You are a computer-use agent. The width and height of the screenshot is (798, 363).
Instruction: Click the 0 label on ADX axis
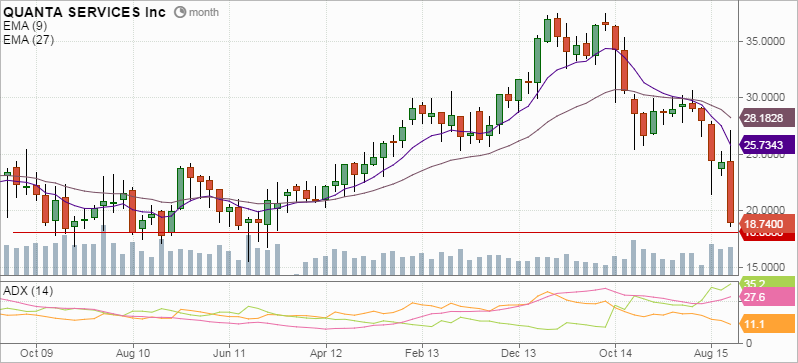pyautogui.click(x=748, y=343)
